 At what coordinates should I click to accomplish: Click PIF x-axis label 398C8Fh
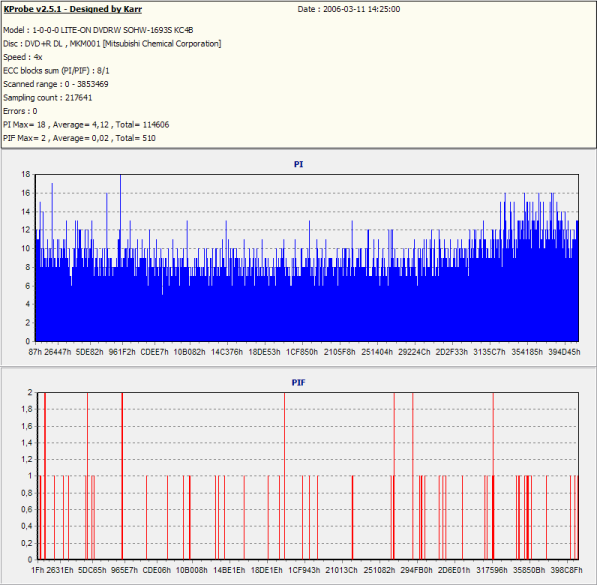coord(567,570)
